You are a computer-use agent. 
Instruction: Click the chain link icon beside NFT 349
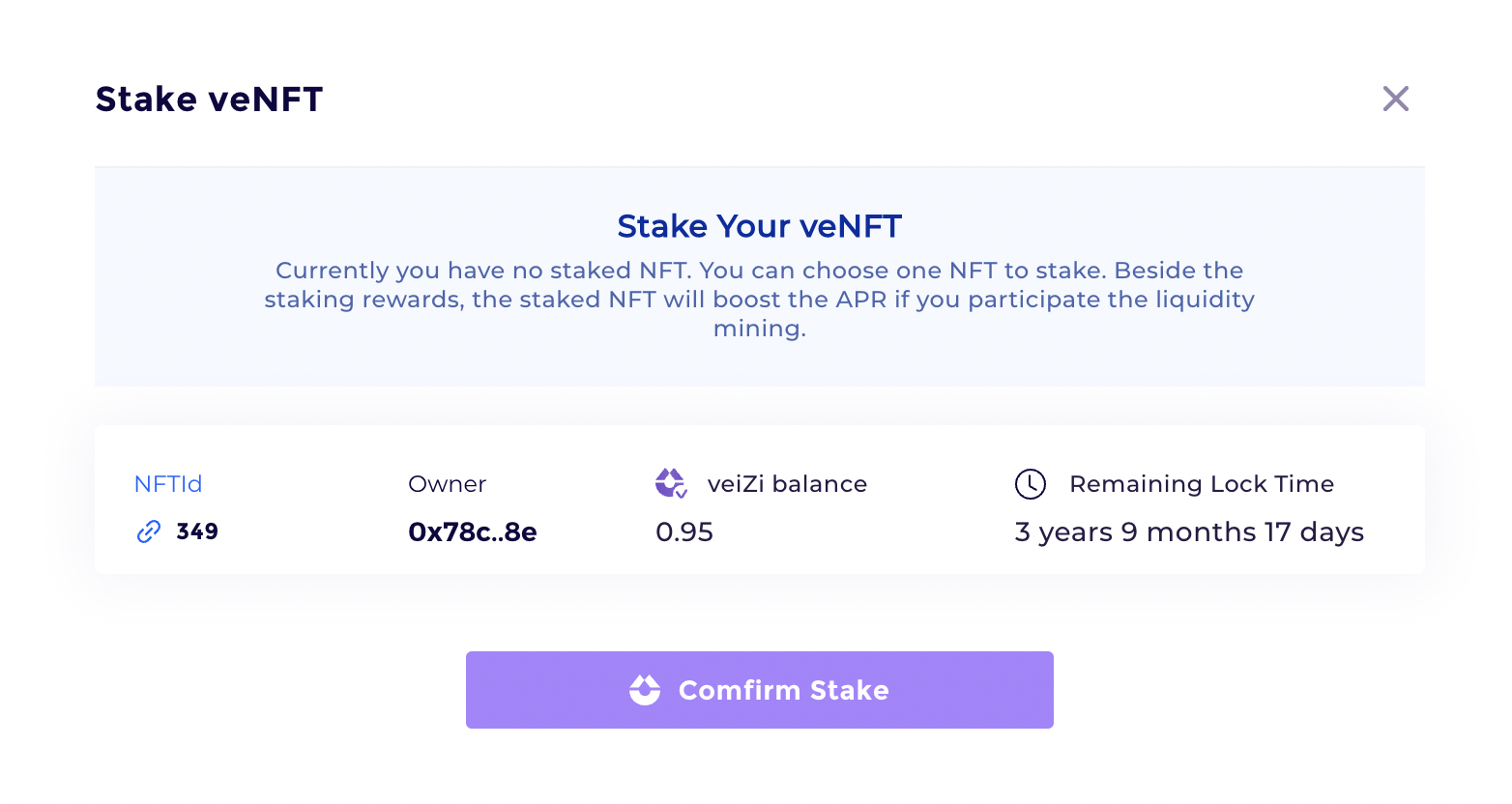(x=149, y=531)
